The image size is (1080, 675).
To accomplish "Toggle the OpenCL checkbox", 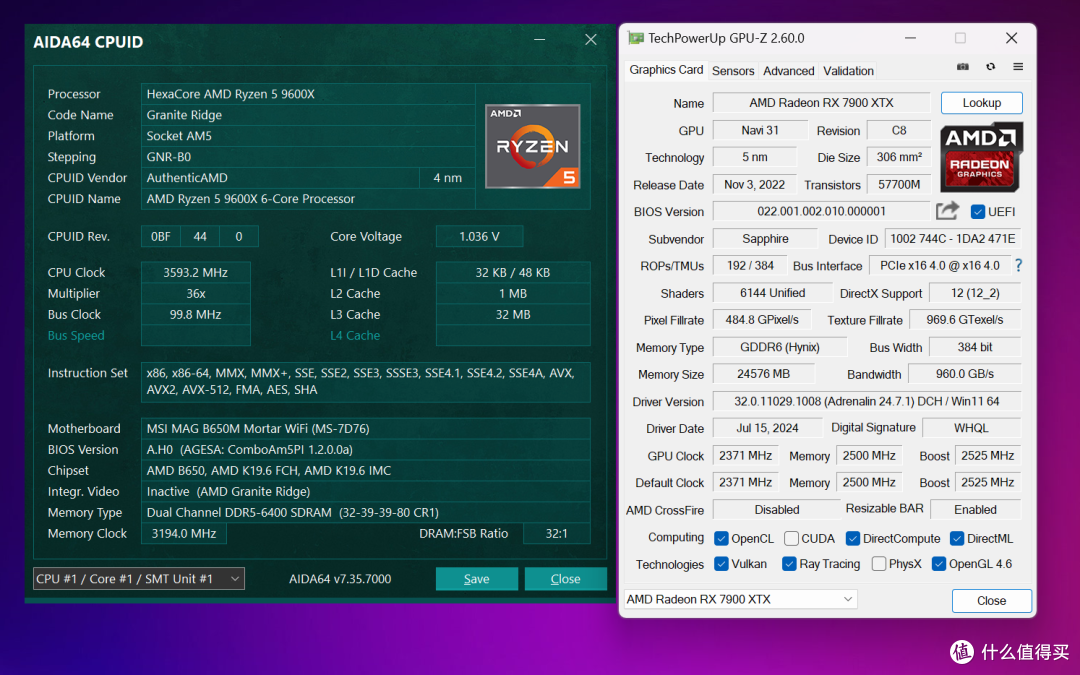I will tap(721, 538).
